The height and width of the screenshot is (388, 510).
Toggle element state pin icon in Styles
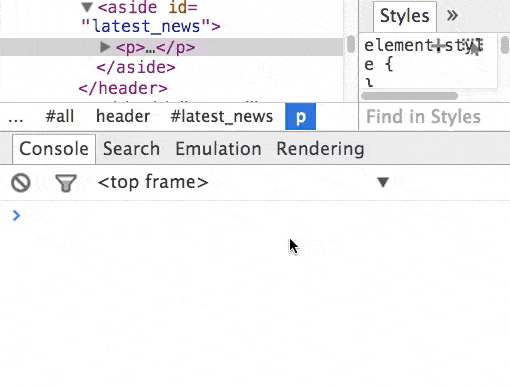click(473, 46)
